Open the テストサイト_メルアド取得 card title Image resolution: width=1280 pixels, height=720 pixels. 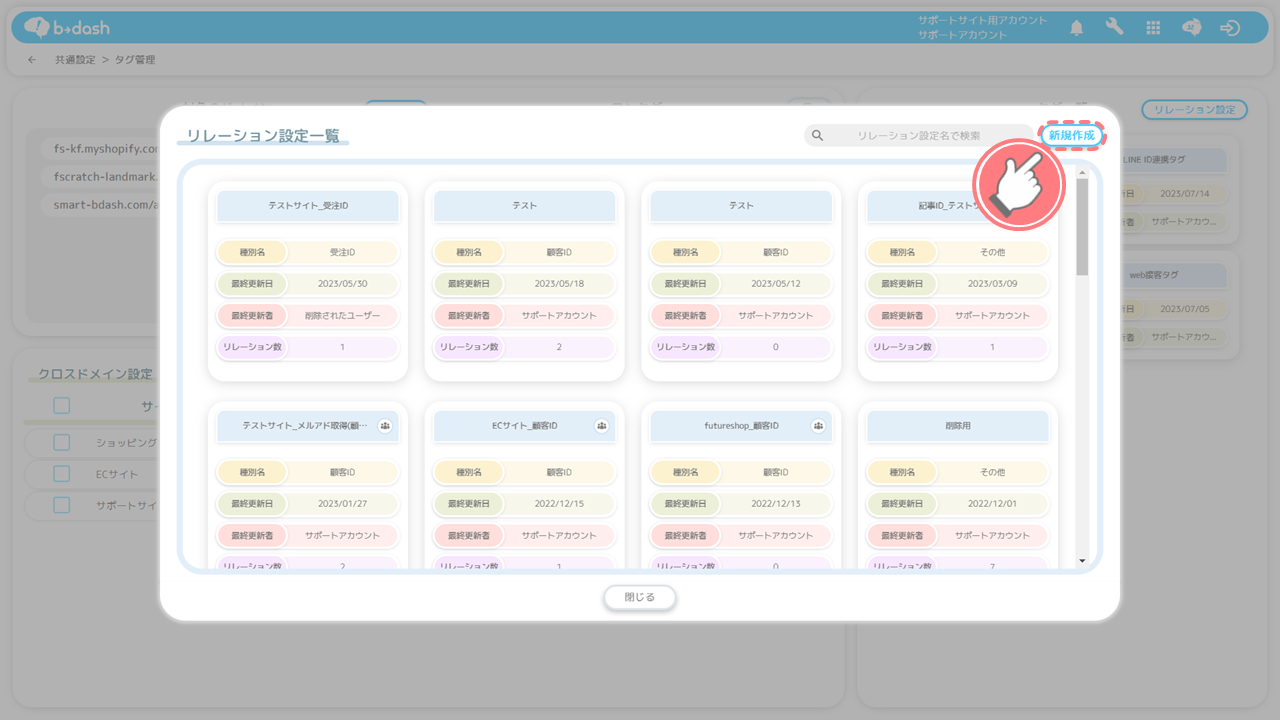(x=308, y=426)
